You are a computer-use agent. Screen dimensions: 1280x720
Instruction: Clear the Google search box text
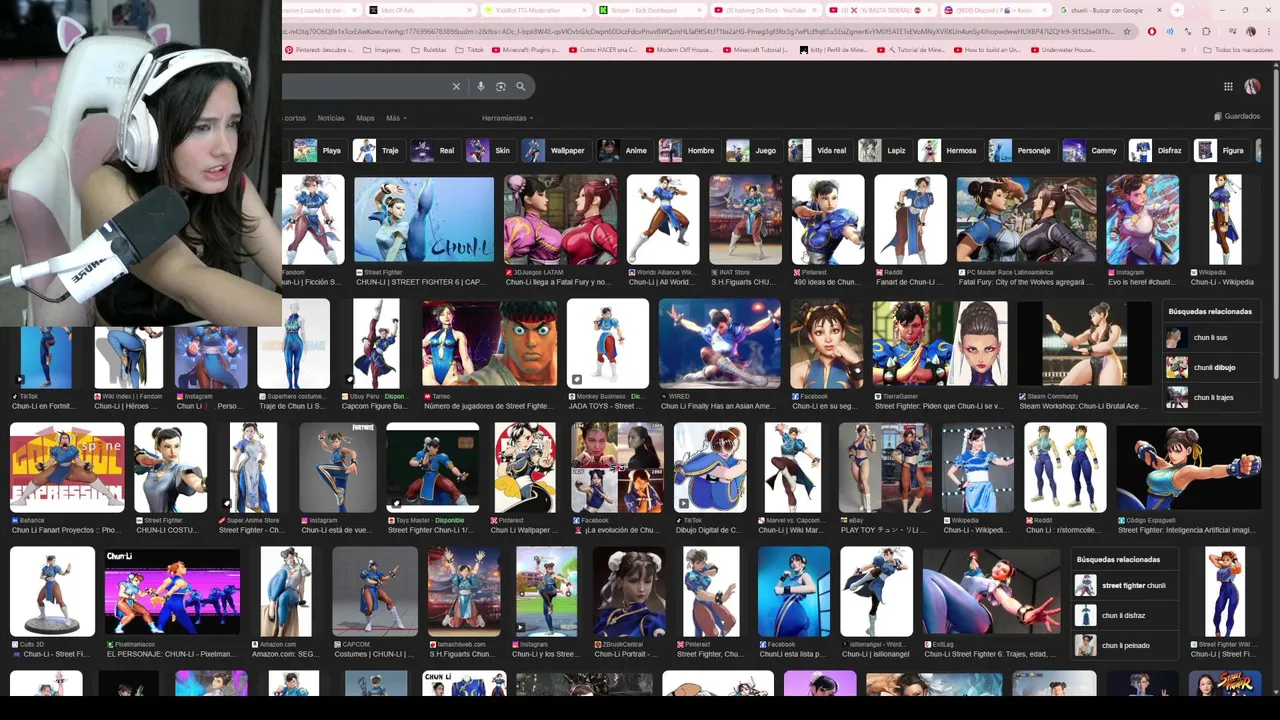click(x=456, y=87)
